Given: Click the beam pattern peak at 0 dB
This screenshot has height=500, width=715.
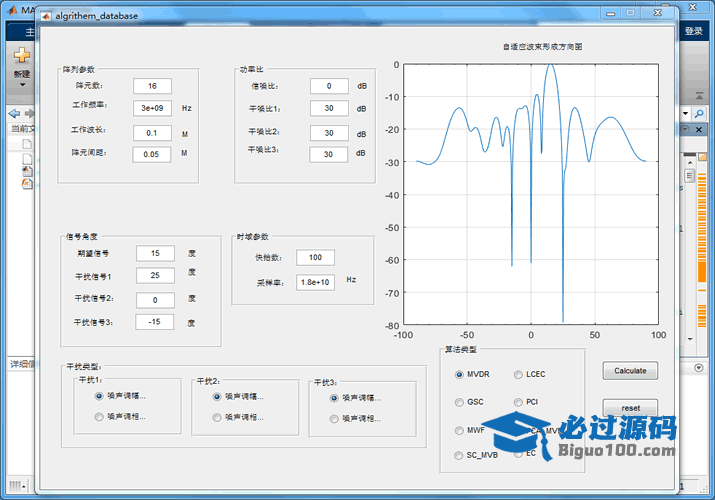Looking at the screenshot, I should point(551,65).
